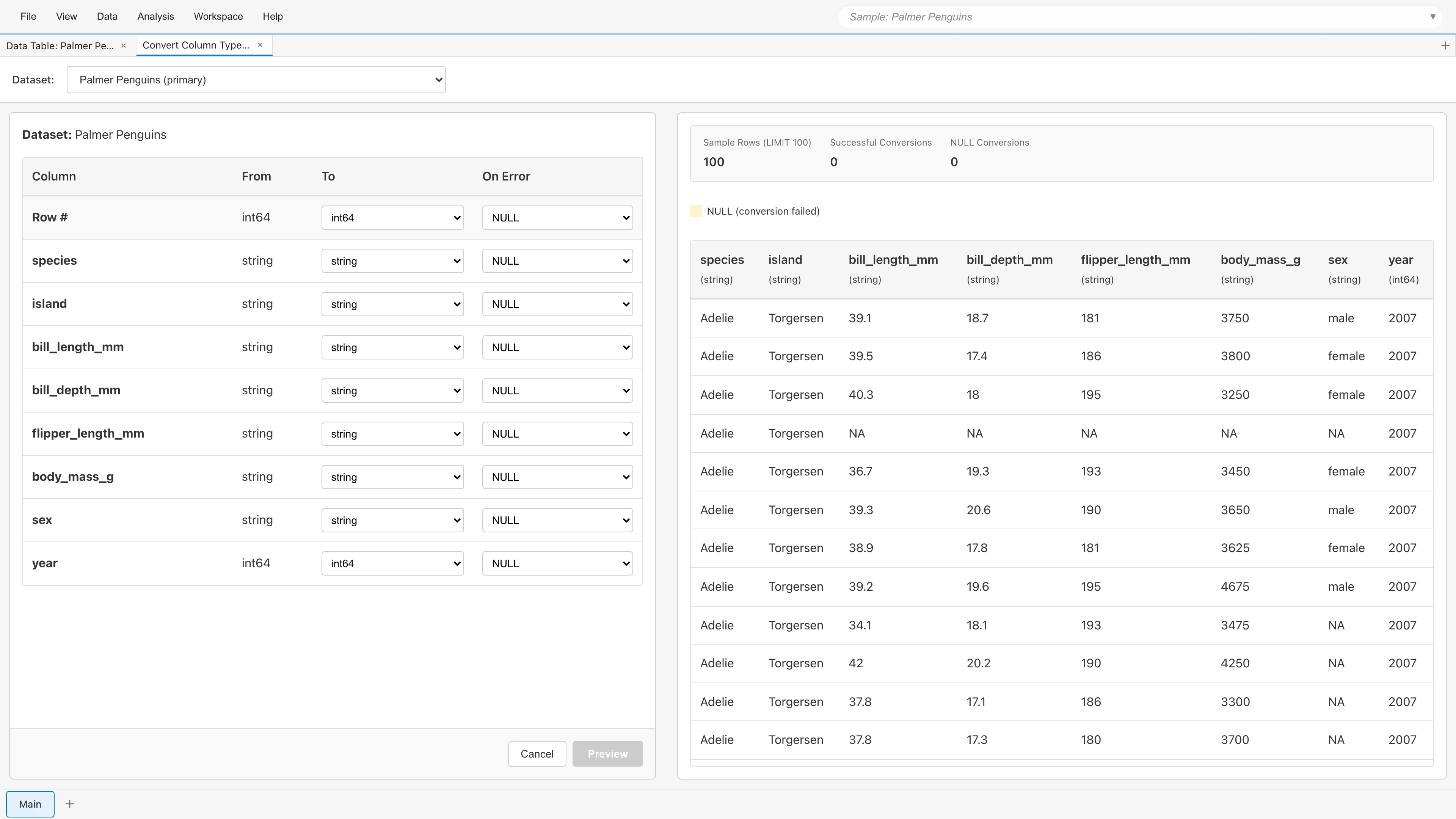Open the sample dataset selector arrow

tap(1432, 17)
